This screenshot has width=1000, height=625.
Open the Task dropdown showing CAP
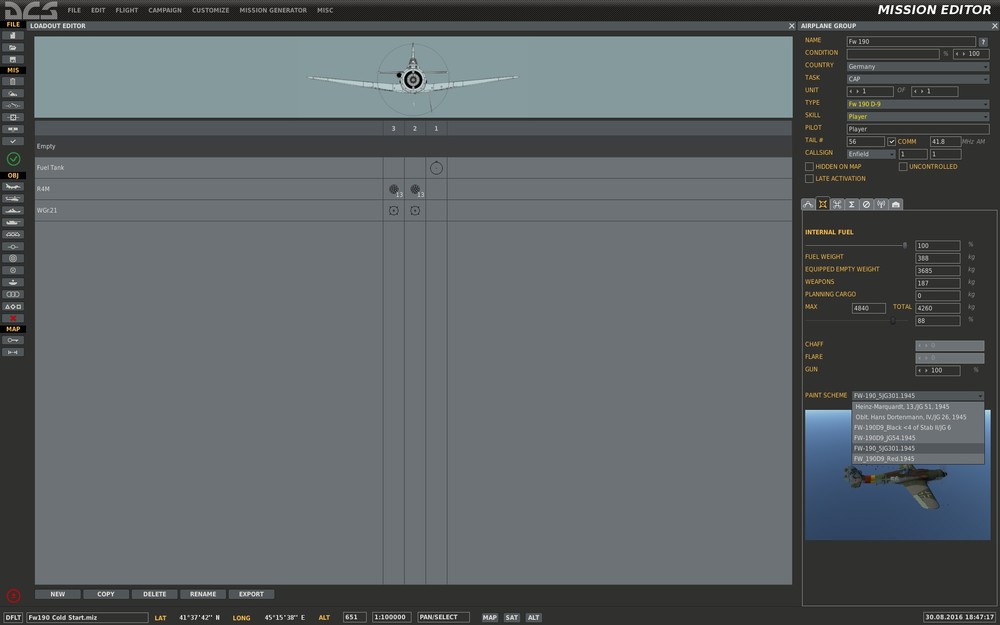pos(918,79)
